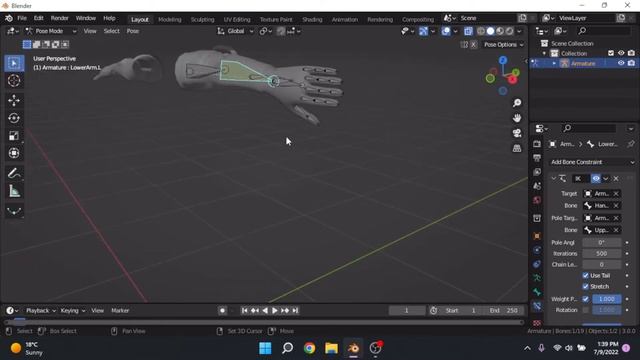The height and width of the screenshot is (360, 640).
Task: Collapse the Collection tree item
Action: 544,53
